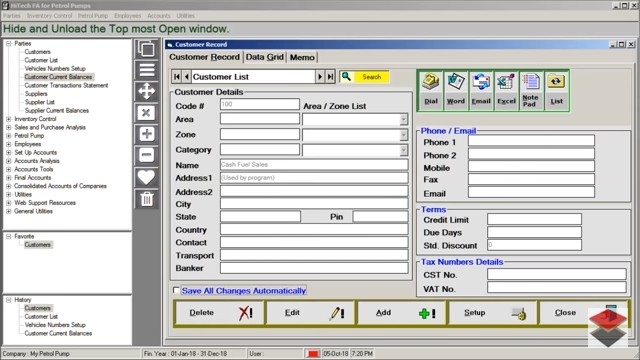
Task: Expand Accounts Analysis tree node
Action: click(9, 161)
